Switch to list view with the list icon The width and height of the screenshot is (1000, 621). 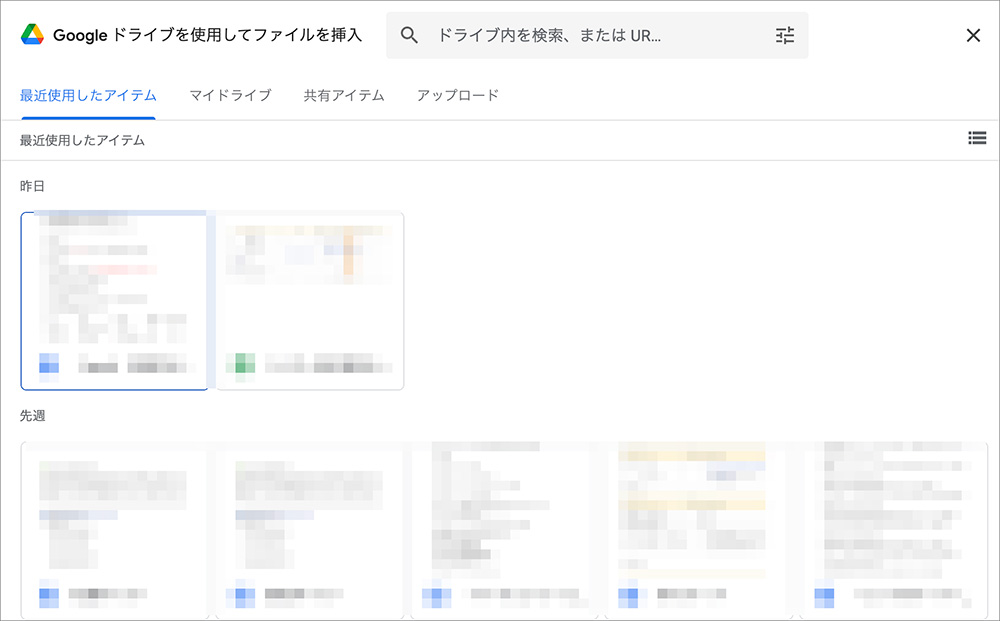click(977, 138)
